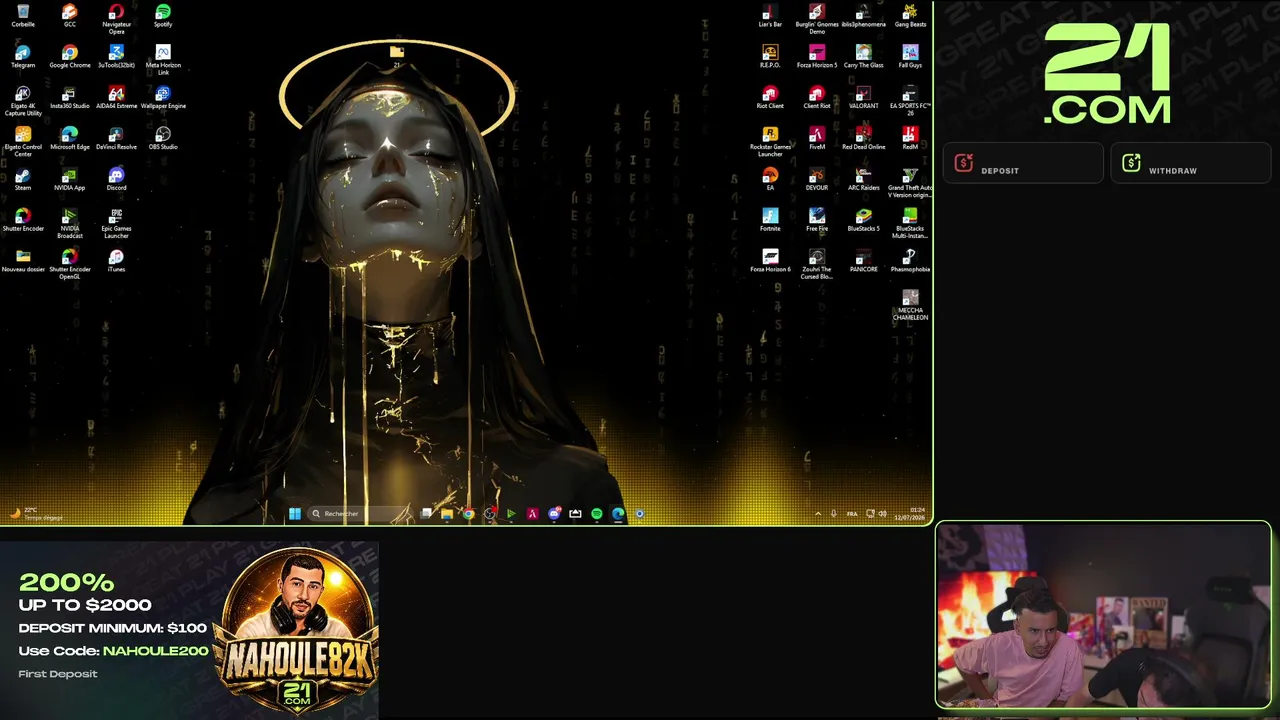Switch to Spotify in the taskbar
The height and width of the screenshot is (720, 1280).
[x=597, y=514]
